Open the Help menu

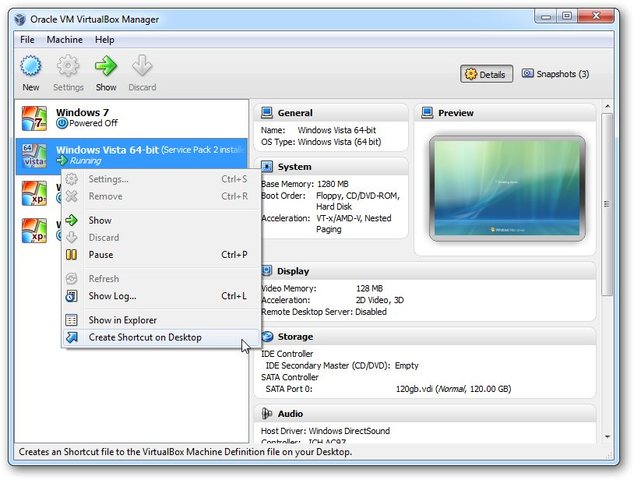104,40
